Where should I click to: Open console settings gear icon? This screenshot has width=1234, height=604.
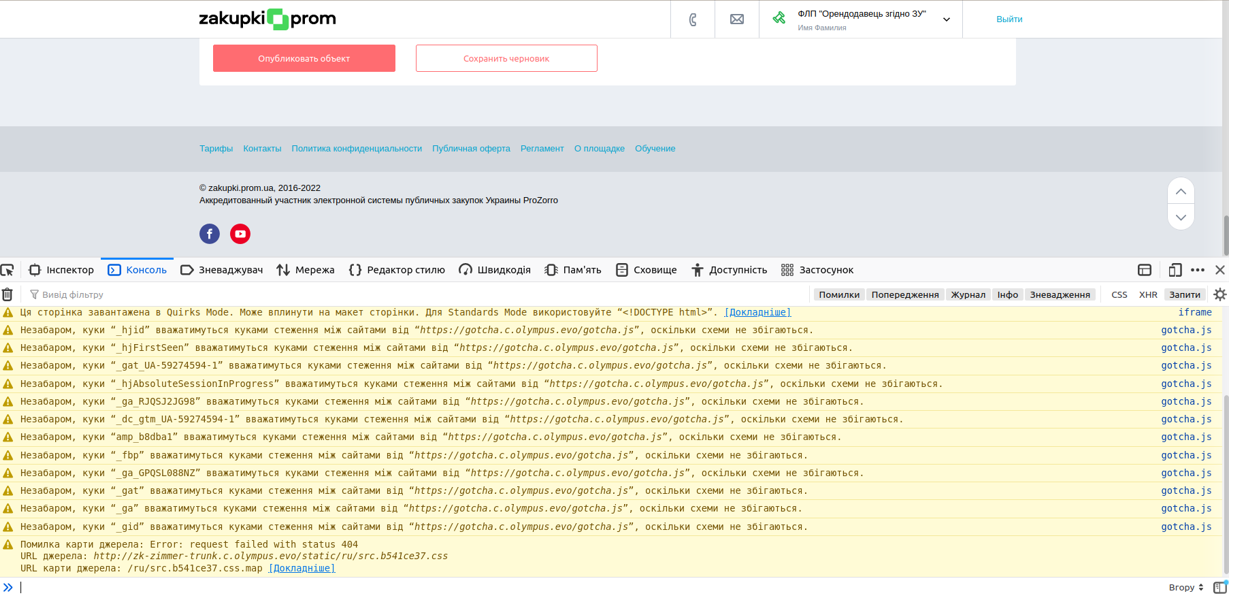[x=1219, y=295]
